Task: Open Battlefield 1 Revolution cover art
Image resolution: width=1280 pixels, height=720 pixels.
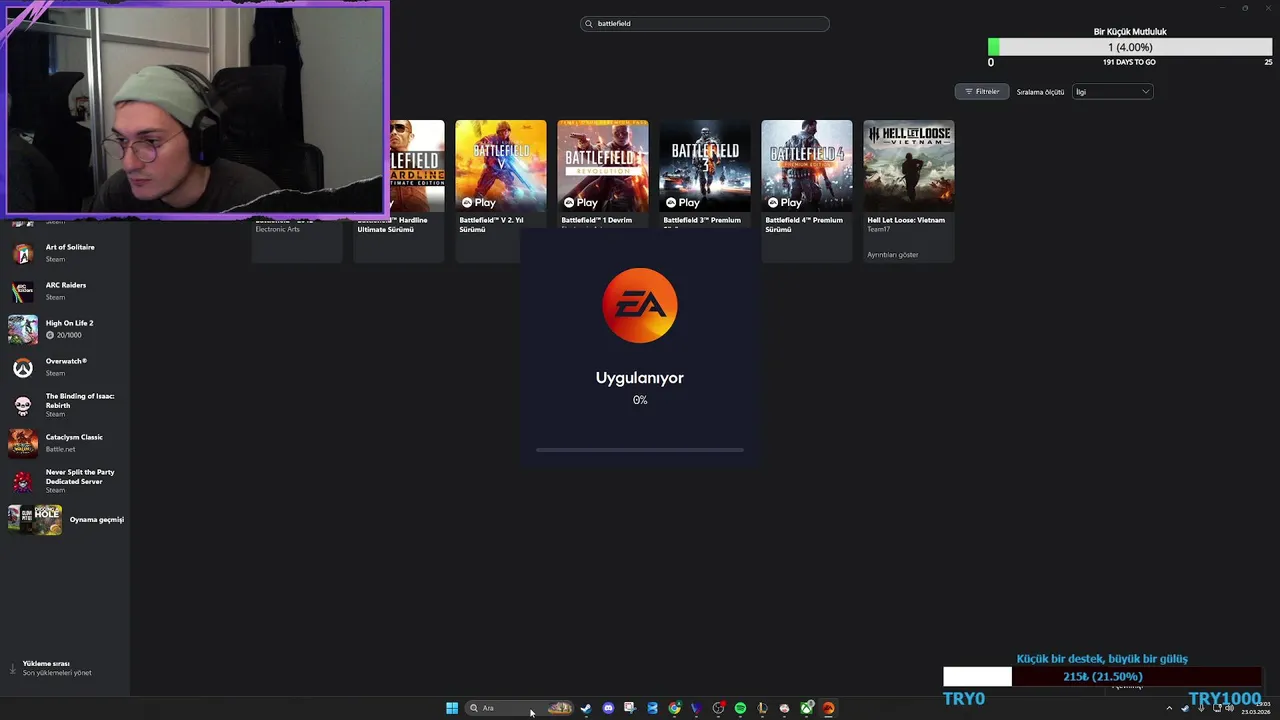Action: [x=603, y=165]
